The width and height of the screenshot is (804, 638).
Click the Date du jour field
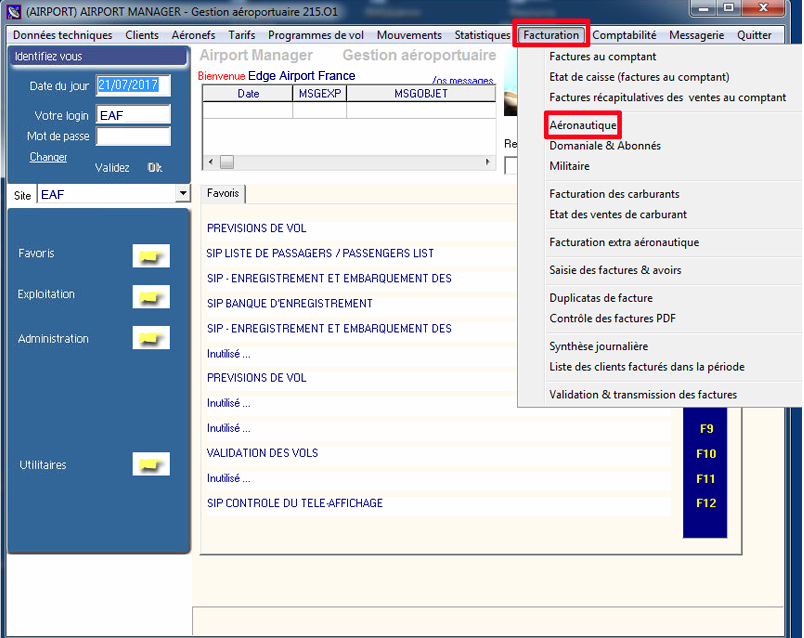click(133, 86)
